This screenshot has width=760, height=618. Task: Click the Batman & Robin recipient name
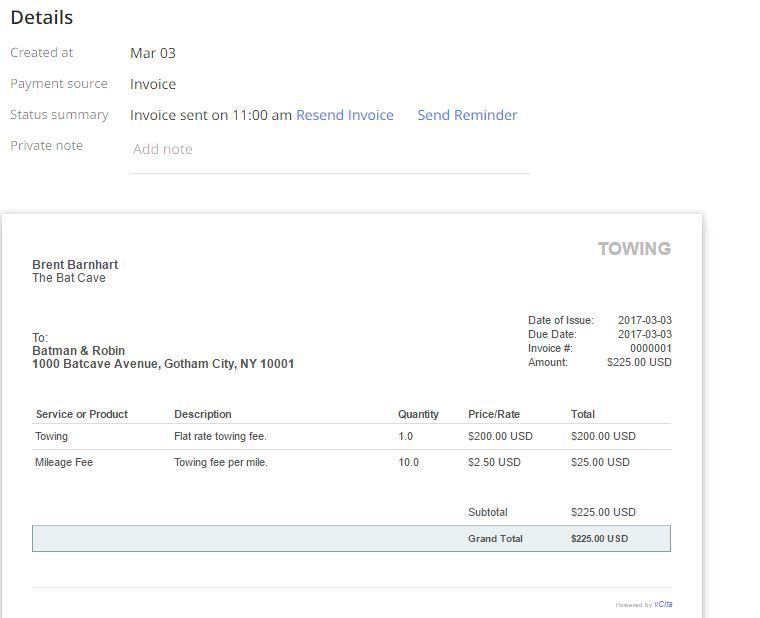[79, 350]
